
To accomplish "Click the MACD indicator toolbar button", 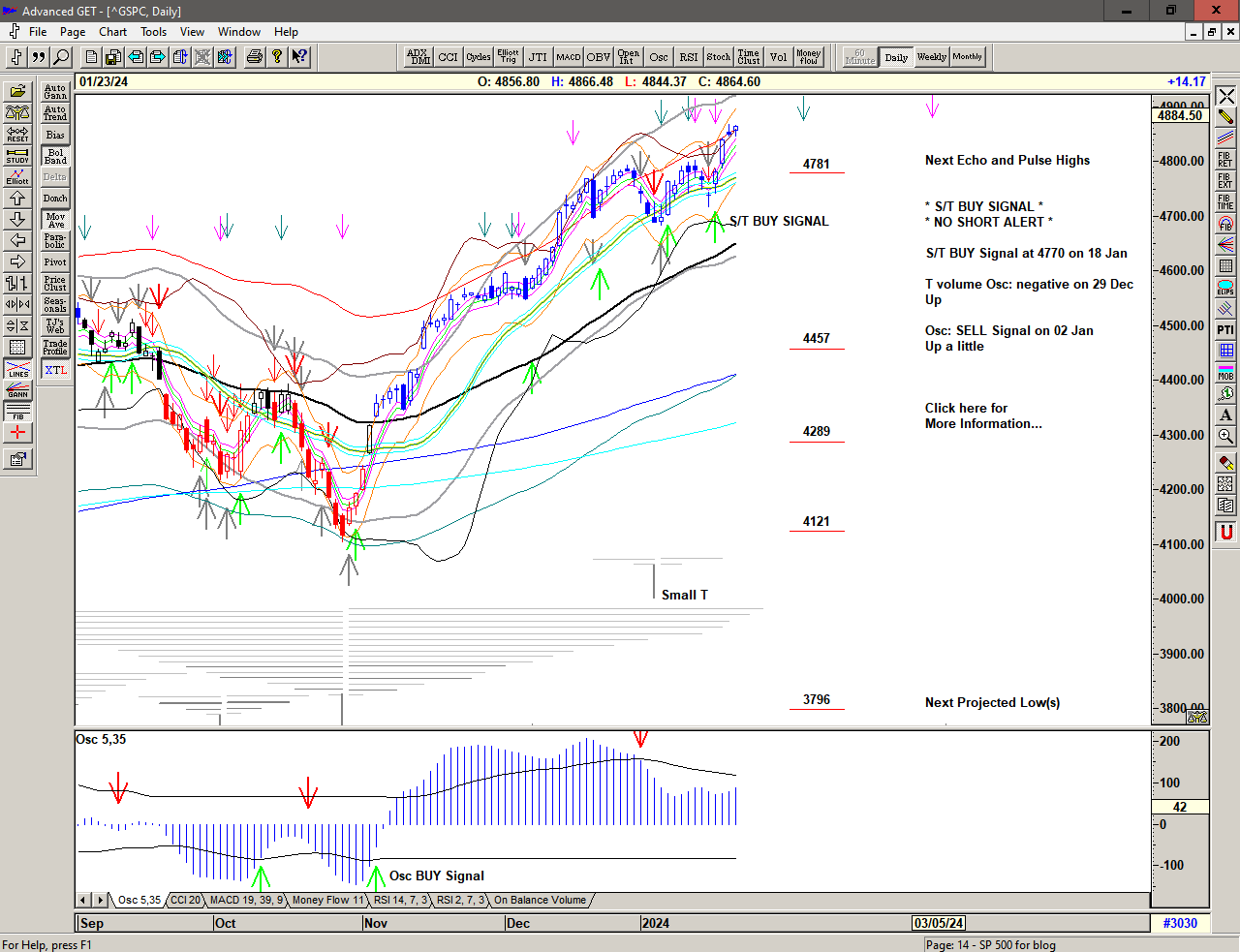I will 568,57.
